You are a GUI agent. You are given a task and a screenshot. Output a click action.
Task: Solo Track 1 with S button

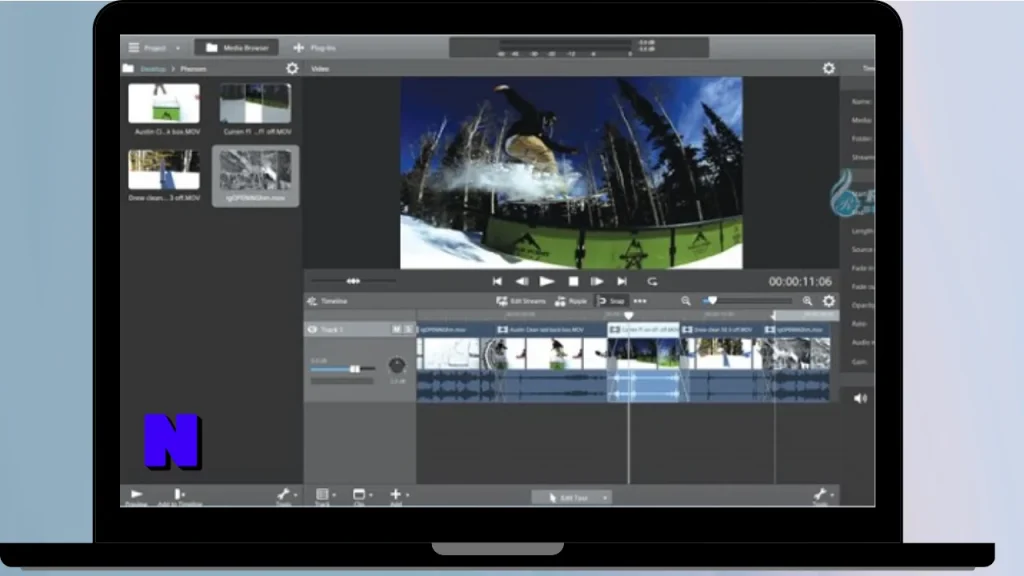(409, 330)
